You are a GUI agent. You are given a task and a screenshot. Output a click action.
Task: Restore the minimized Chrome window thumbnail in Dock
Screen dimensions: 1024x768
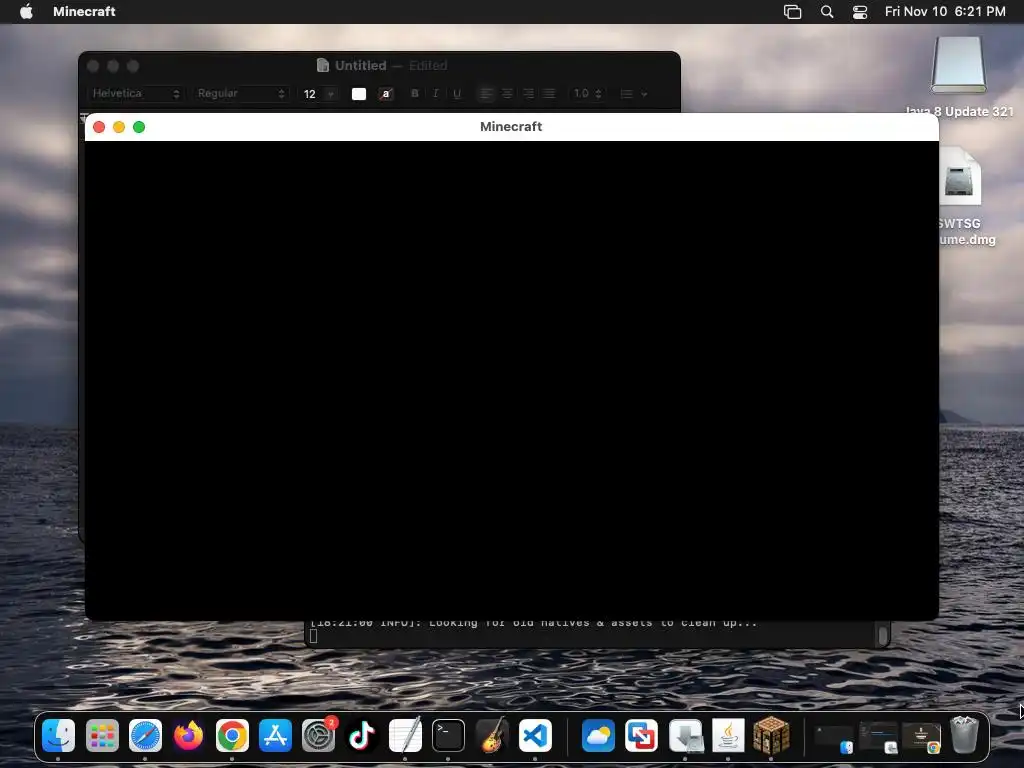[921, 738]
